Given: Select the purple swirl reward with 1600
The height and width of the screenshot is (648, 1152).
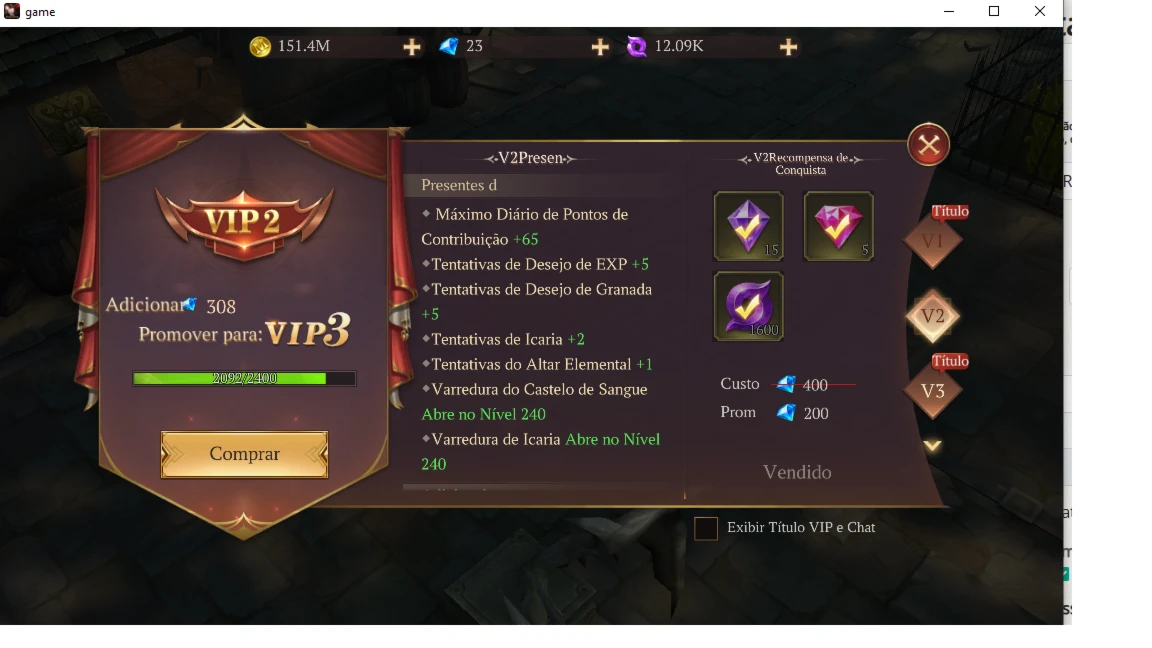Looking at the screenshot, I should point(749,306).
